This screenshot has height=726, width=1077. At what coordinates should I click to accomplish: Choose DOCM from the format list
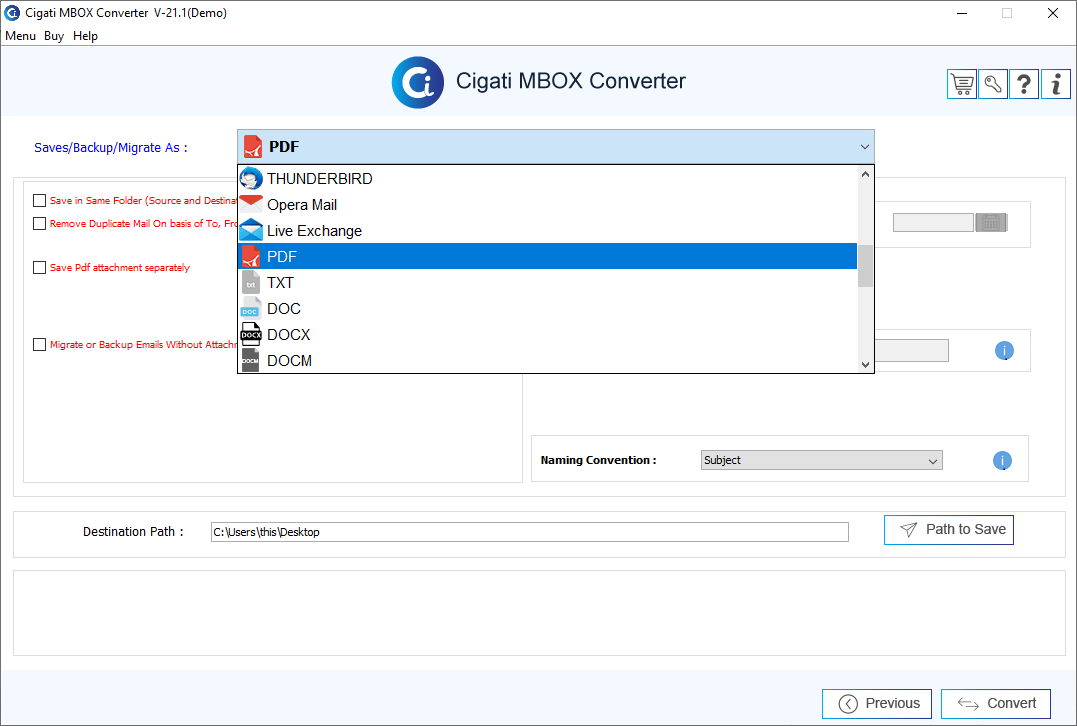547,360
